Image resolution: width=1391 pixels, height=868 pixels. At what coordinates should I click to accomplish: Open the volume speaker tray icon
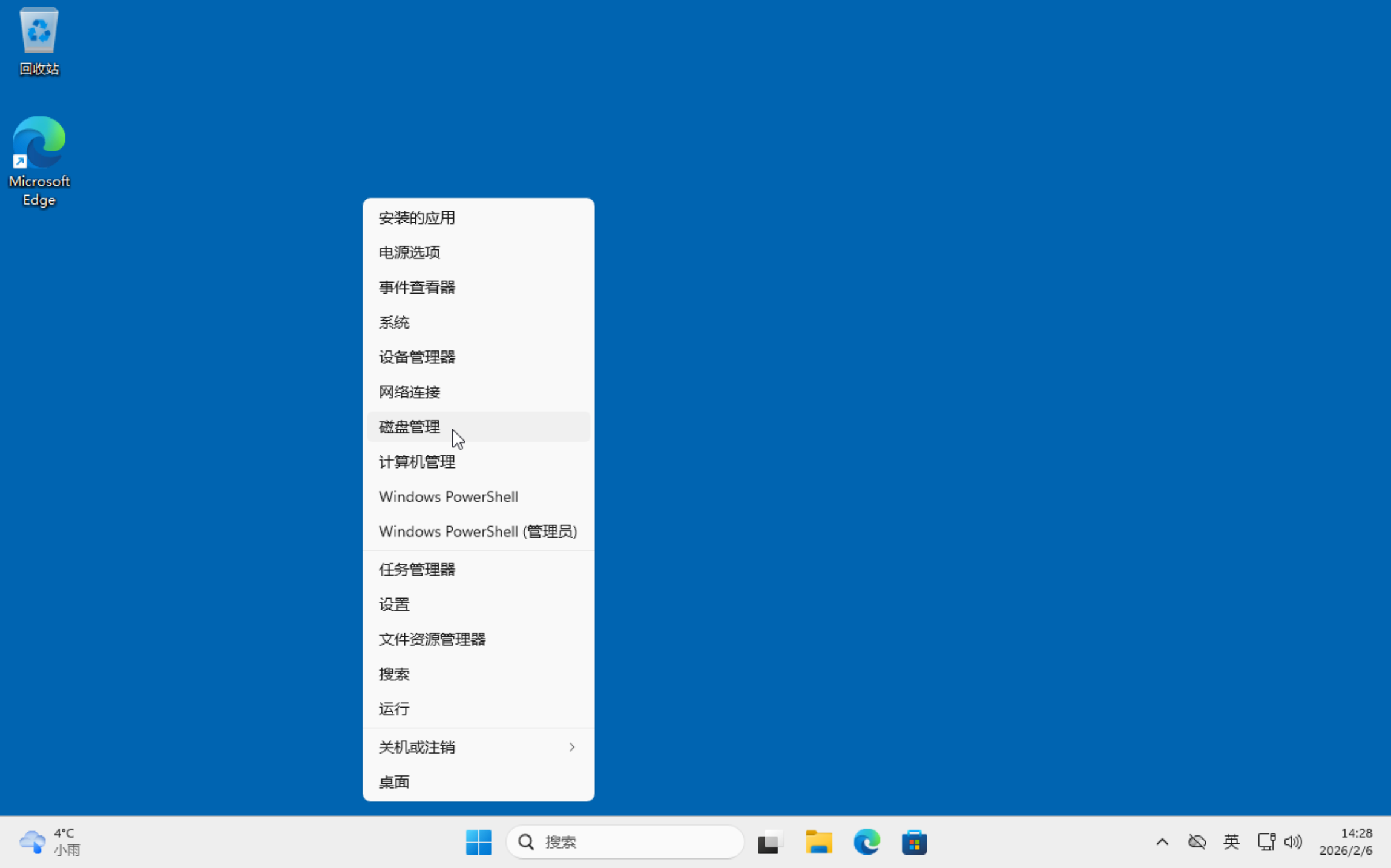pos(1293,841)
